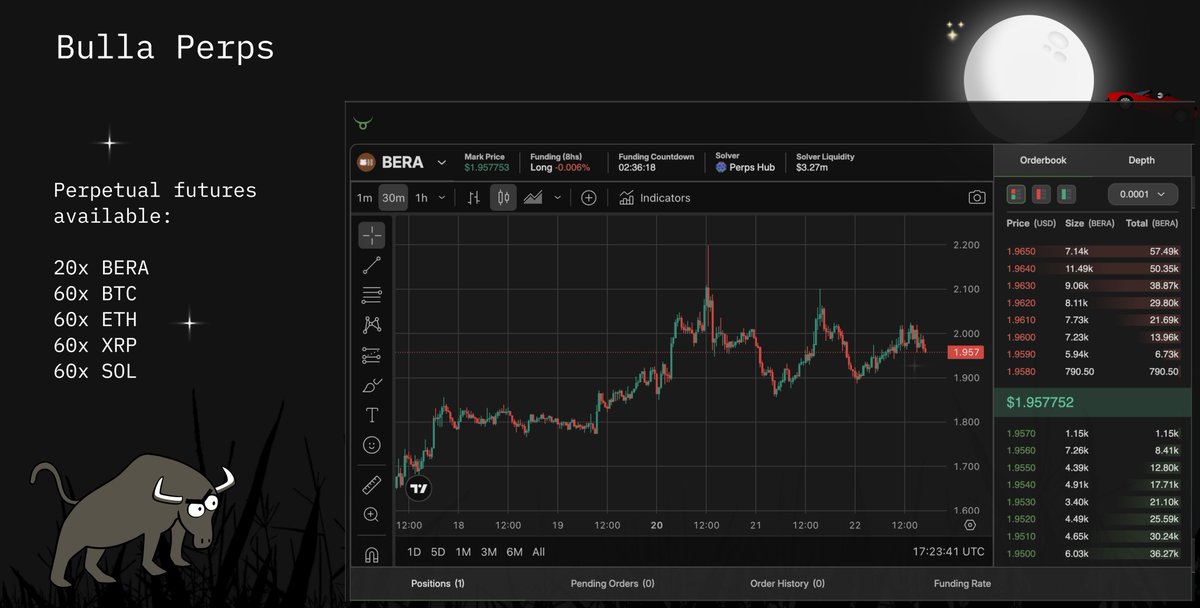Expand the BERA market selector chevron
This screenshot has width=1200, height=608.
tap(442, 162)
